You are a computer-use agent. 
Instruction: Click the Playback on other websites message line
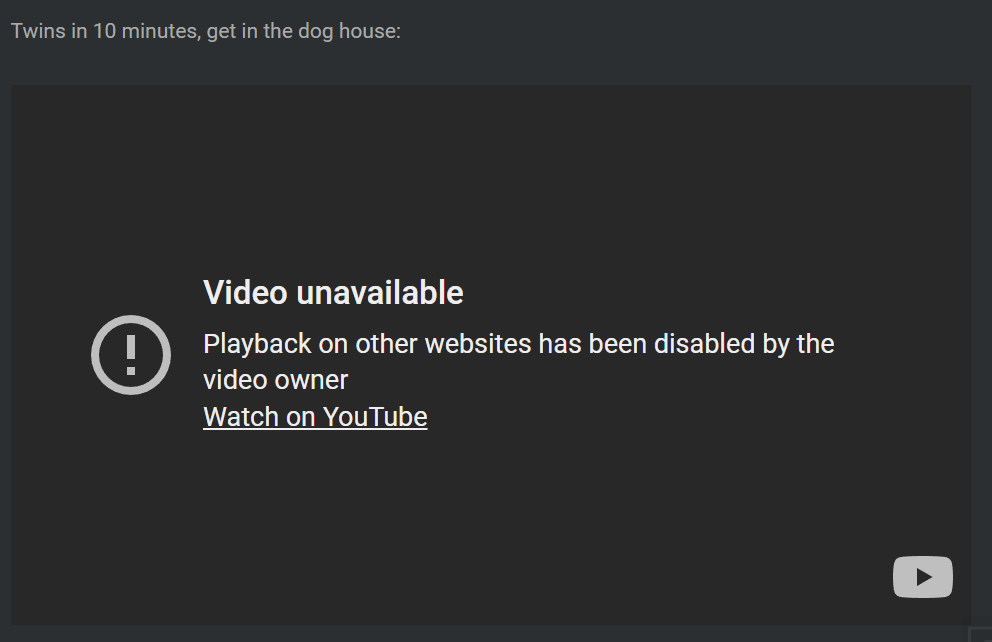pyautogui.click(x=519, y=344)
